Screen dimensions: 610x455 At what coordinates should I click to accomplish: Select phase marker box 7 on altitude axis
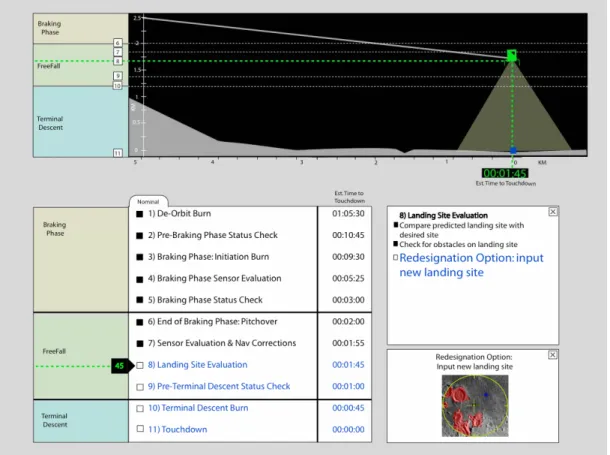[118, 52]
